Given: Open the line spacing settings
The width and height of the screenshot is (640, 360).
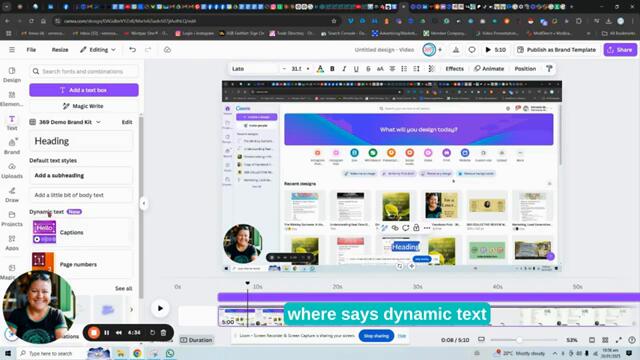Looking at the screenshot, I should click(416, 69).
